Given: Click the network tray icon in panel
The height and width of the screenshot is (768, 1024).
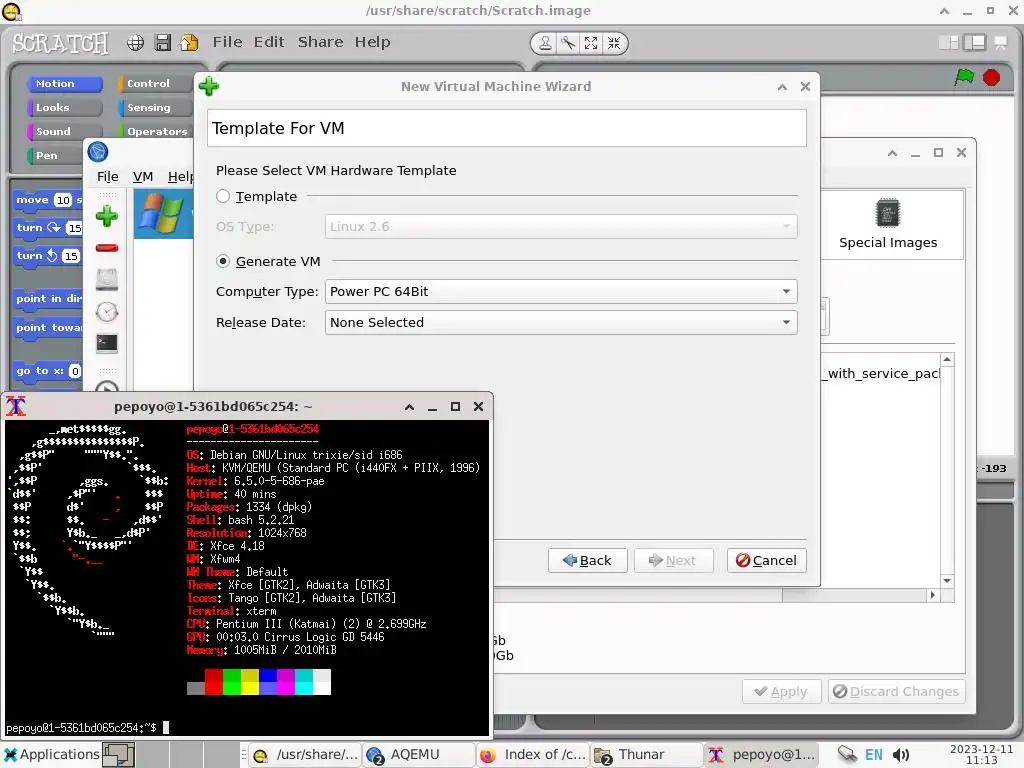Looking at the screenshot, I should pos(847,754).
